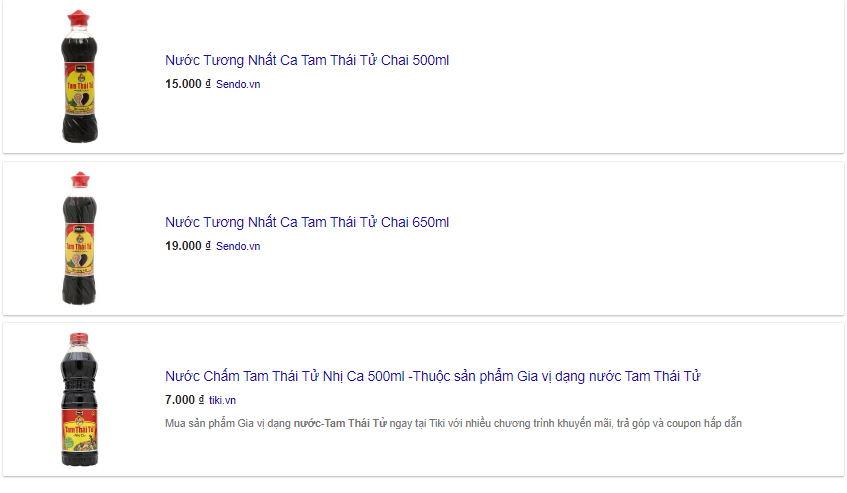
Task: Click the yellow label on the 500ml Nhất Ca bottle
Action: pos(80,90)
